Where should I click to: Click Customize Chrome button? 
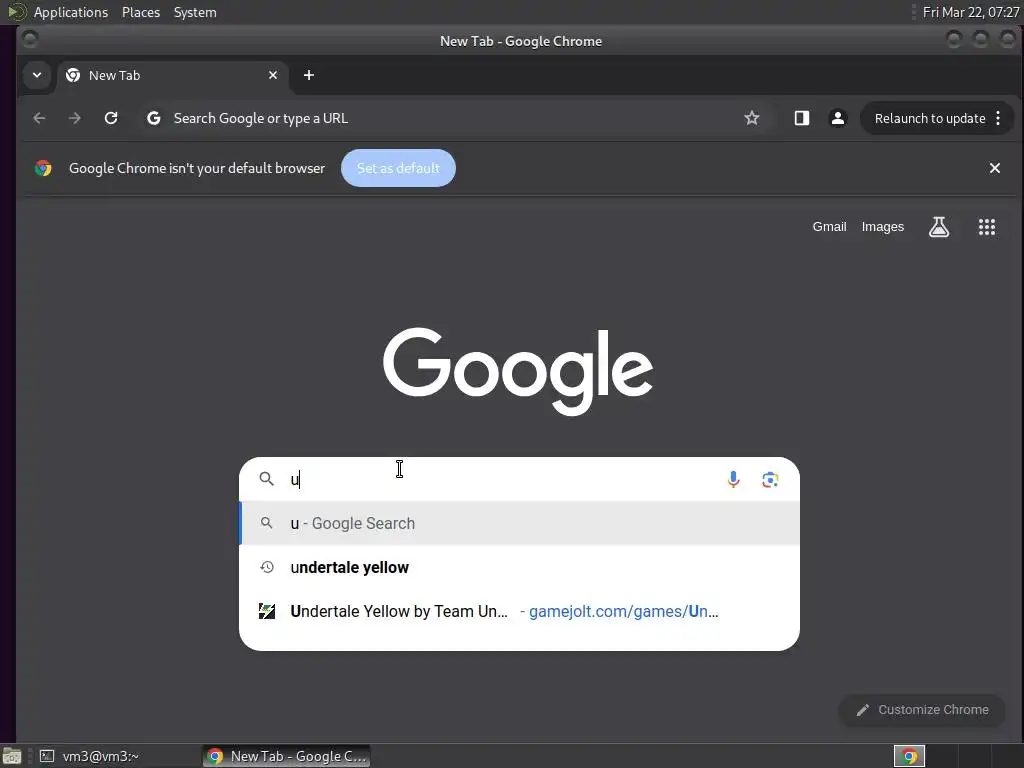[921, 710]
